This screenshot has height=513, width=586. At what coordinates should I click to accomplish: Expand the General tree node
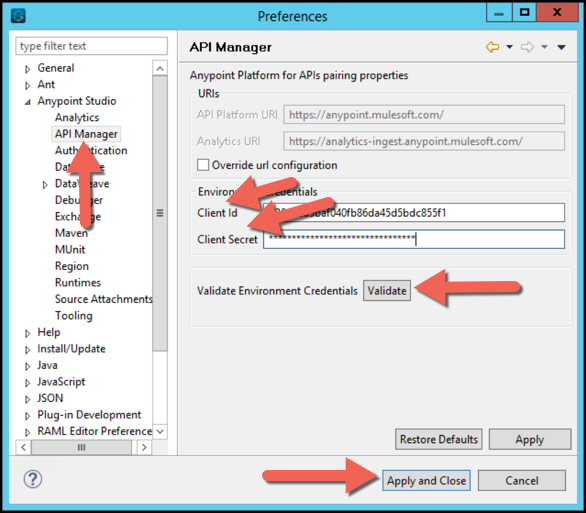click(x=27, y=69)
